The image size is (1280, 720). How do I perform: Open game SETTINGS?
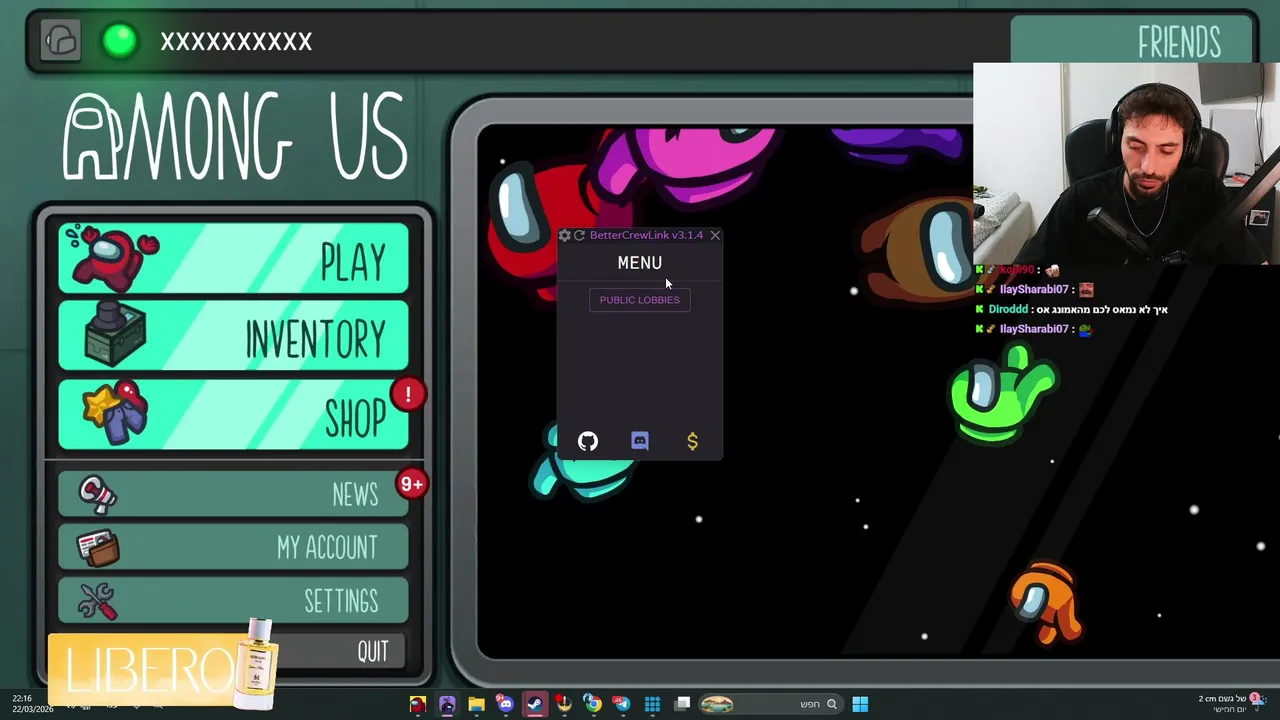234,600
